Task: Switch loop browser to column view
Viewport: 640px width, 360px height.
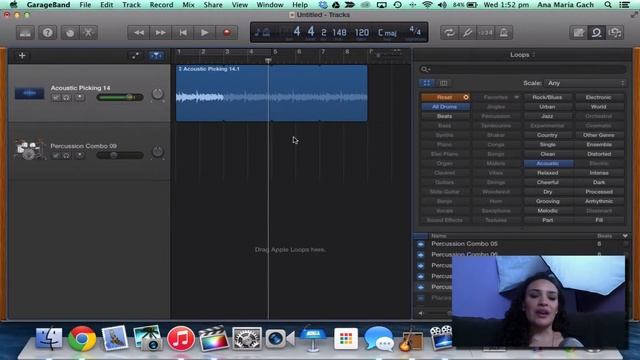Action: point(443,83)
